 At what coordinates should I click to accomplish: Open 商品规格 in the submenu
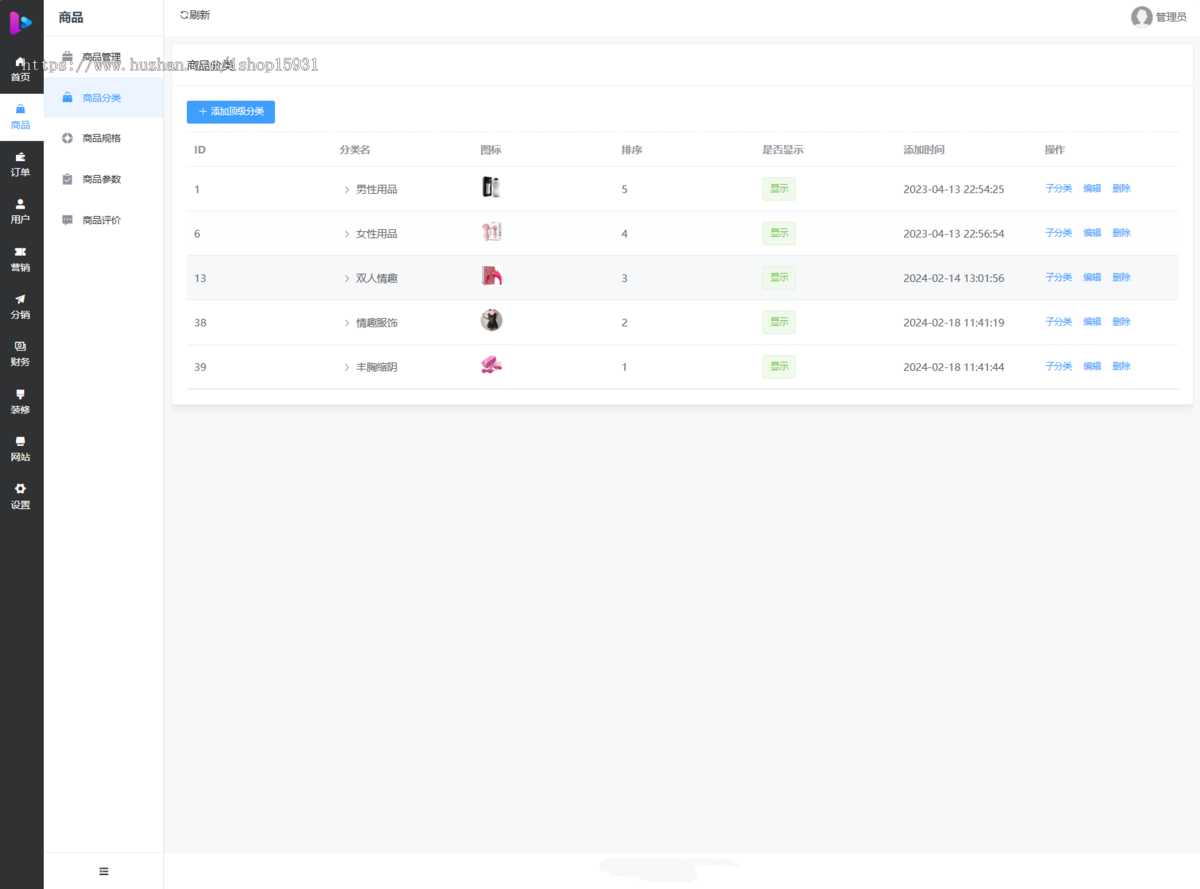[x=104, y=138]
